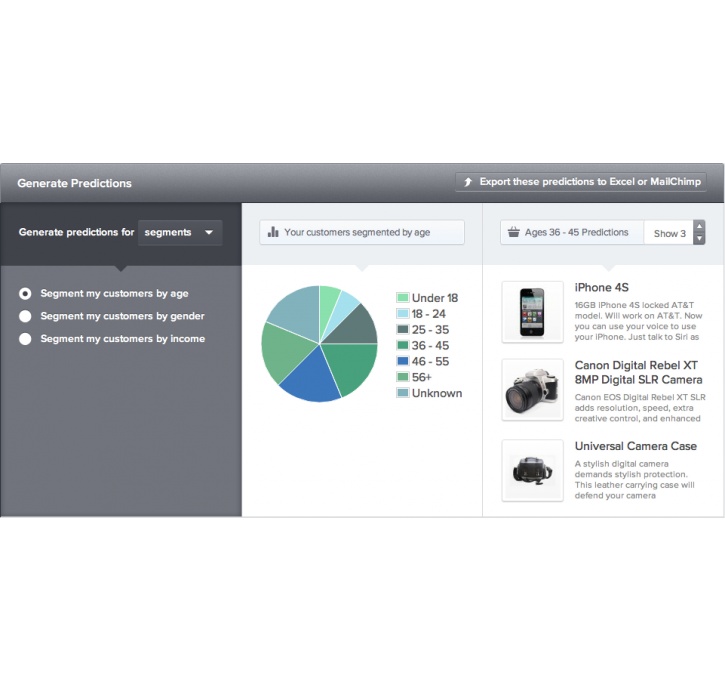Click the 46 - 55 legend swatch
The image size is (725, 680).
click(x=403, y=361)
